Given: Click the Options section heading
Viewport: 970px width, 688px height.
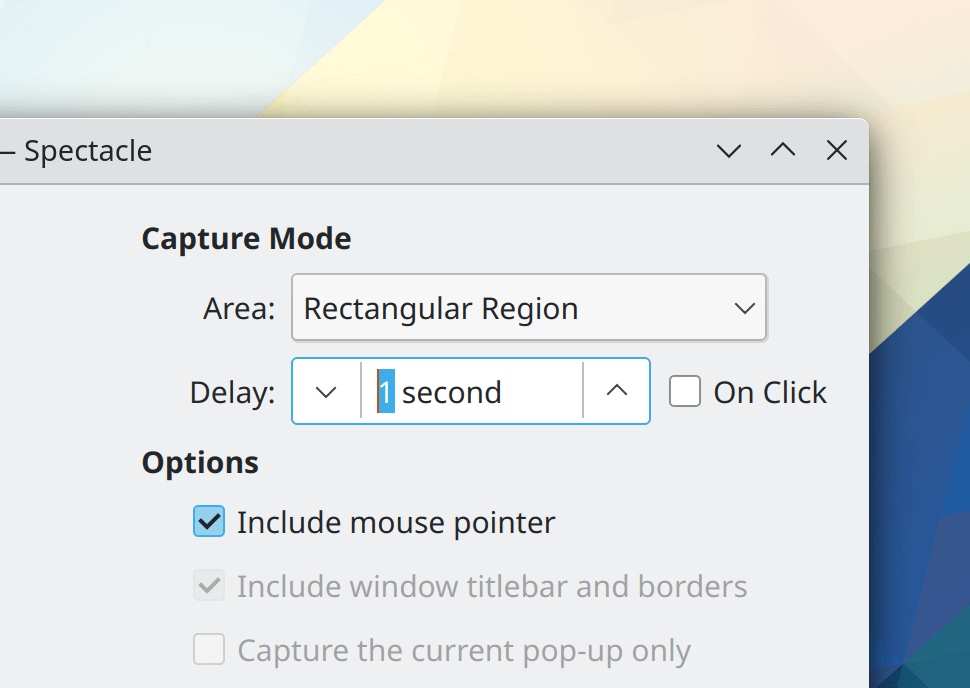Looking at the screenshot, I should coord(200,463).
